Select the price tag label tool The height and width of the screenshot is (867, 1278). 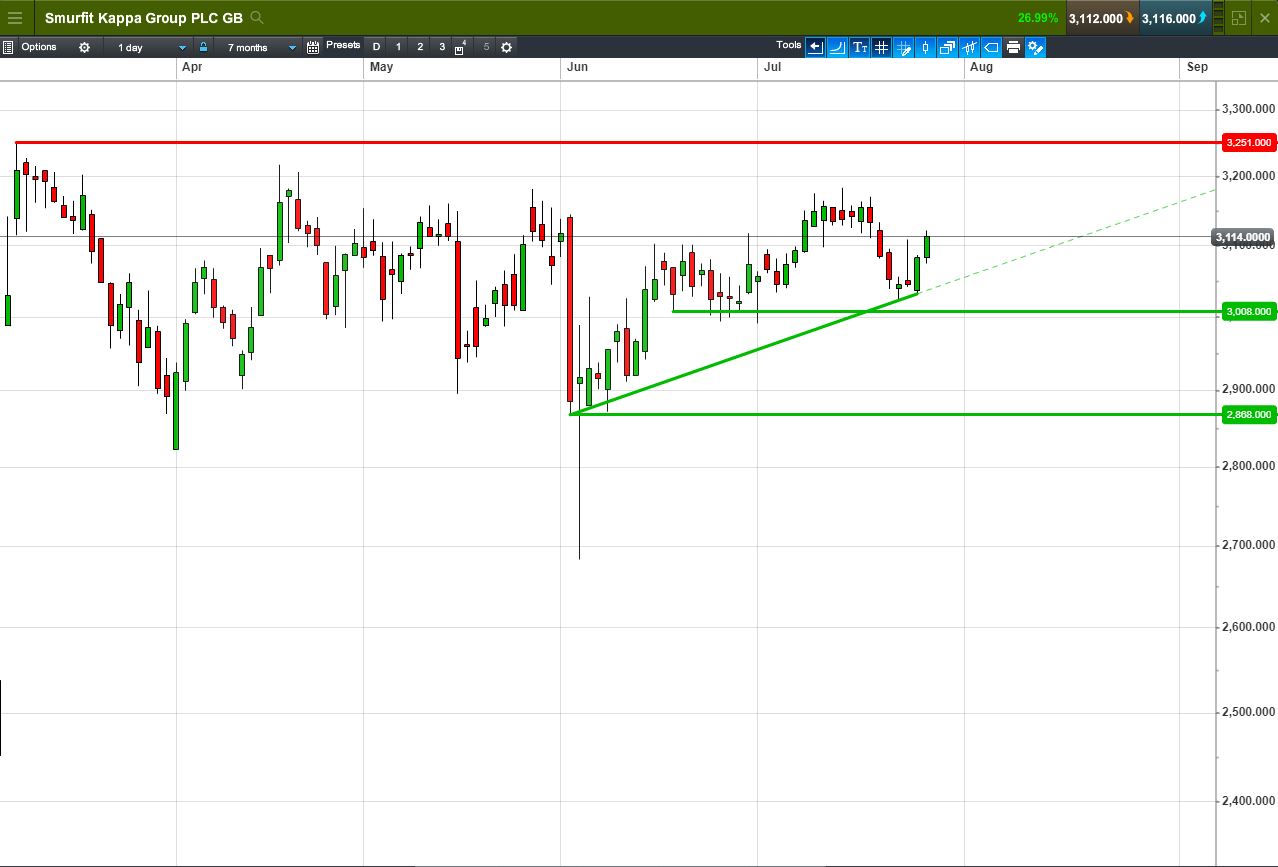tap(991, 47)
